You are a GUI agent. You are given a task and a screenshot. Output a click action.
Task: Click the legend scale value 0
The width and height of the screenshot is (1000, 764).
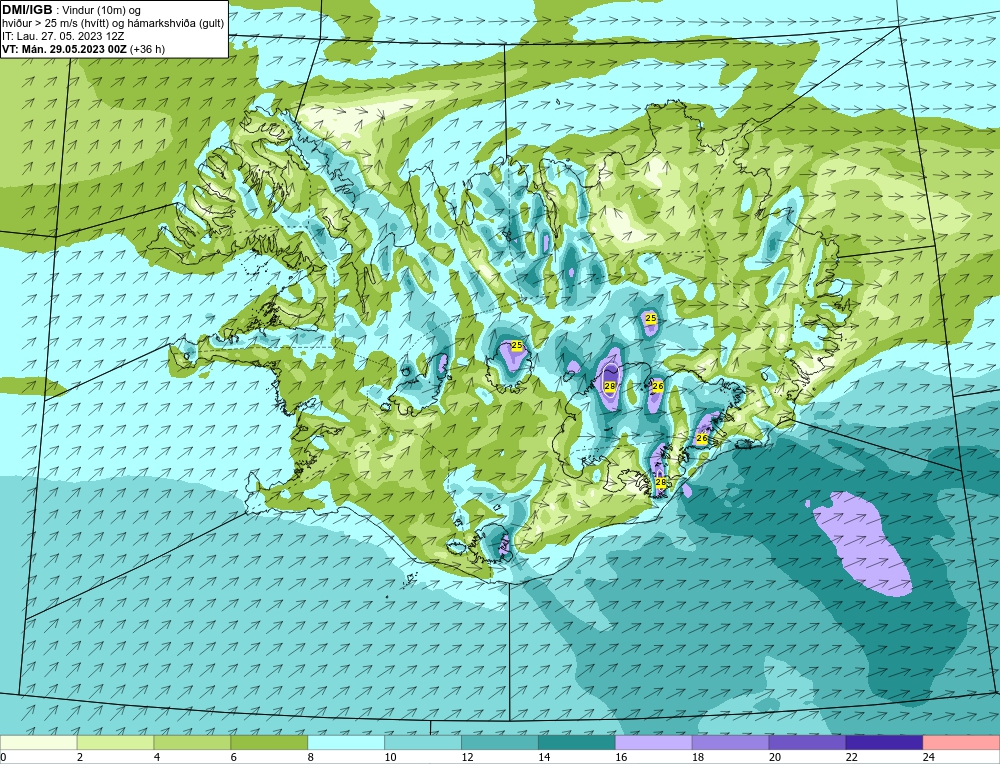tap(3, 757)
